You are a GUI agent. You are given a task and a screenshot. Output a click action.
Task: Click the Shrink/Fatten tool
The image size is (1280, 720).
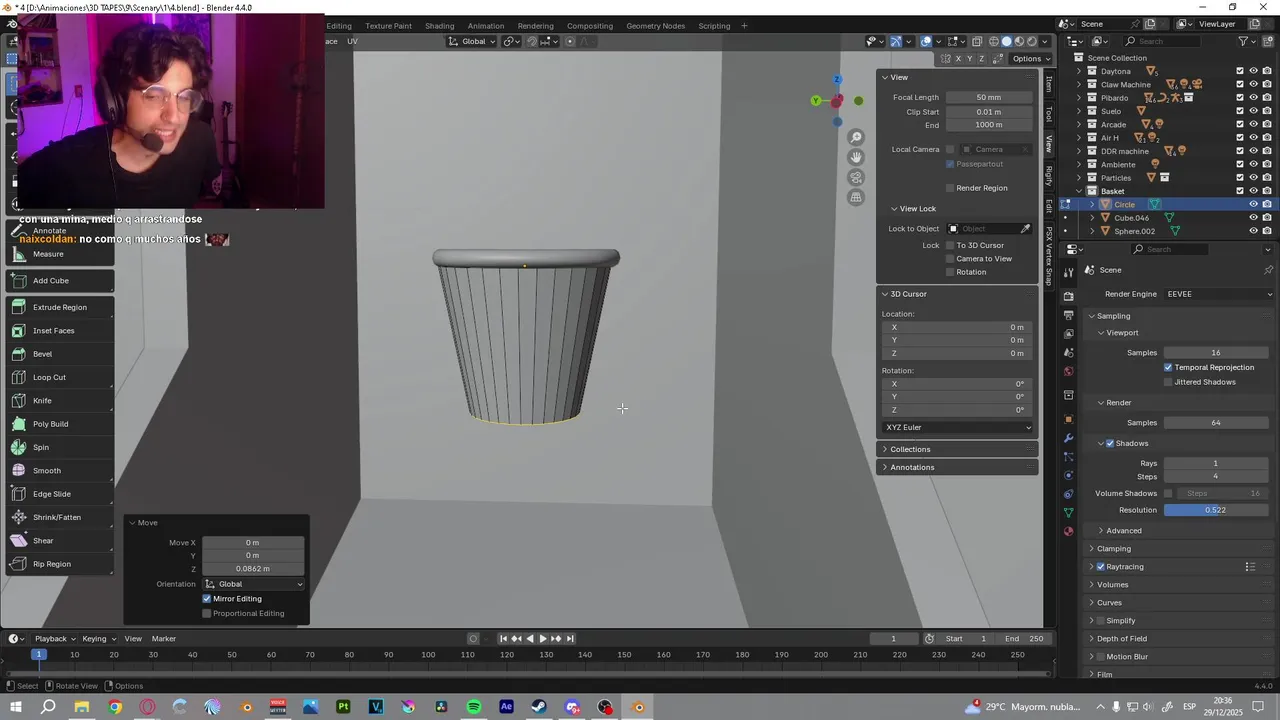(x=56, y=517)
